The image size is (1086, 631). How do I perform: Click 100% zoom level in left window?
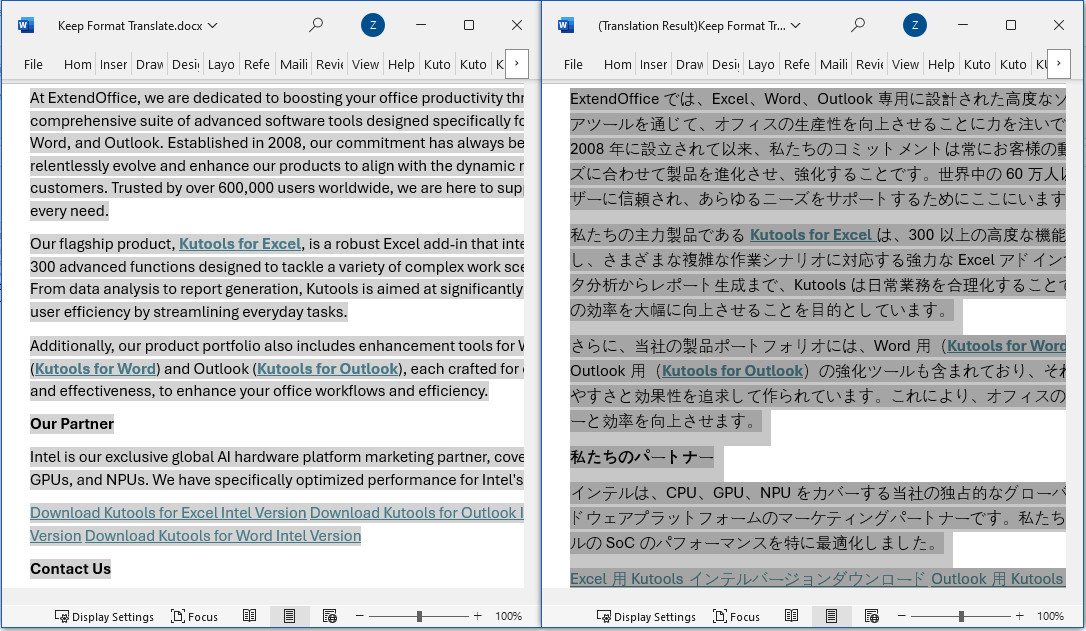(x=508, y=616)
